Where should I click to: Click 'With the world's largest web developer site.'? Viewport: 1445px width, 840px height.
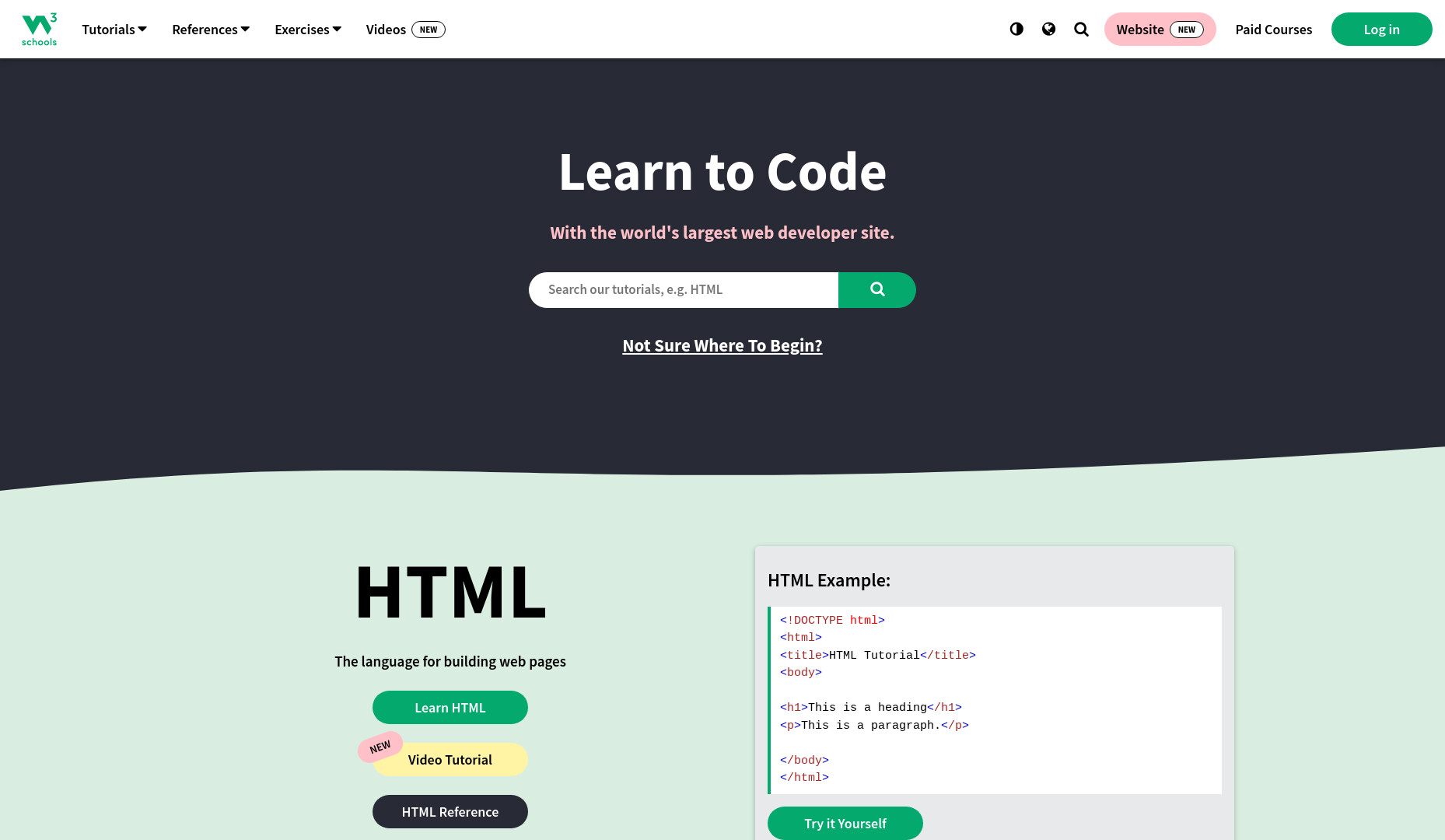[722, 233]
